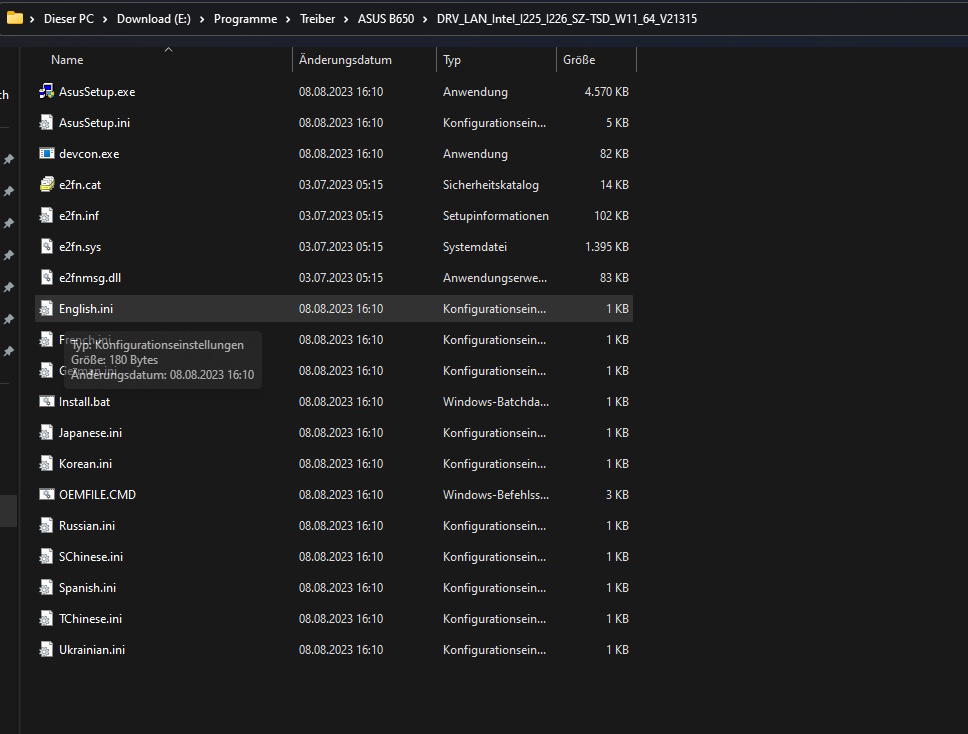Select the English.ini file name
This screenshot has width=968, height=734.
[x=86, y=309]
